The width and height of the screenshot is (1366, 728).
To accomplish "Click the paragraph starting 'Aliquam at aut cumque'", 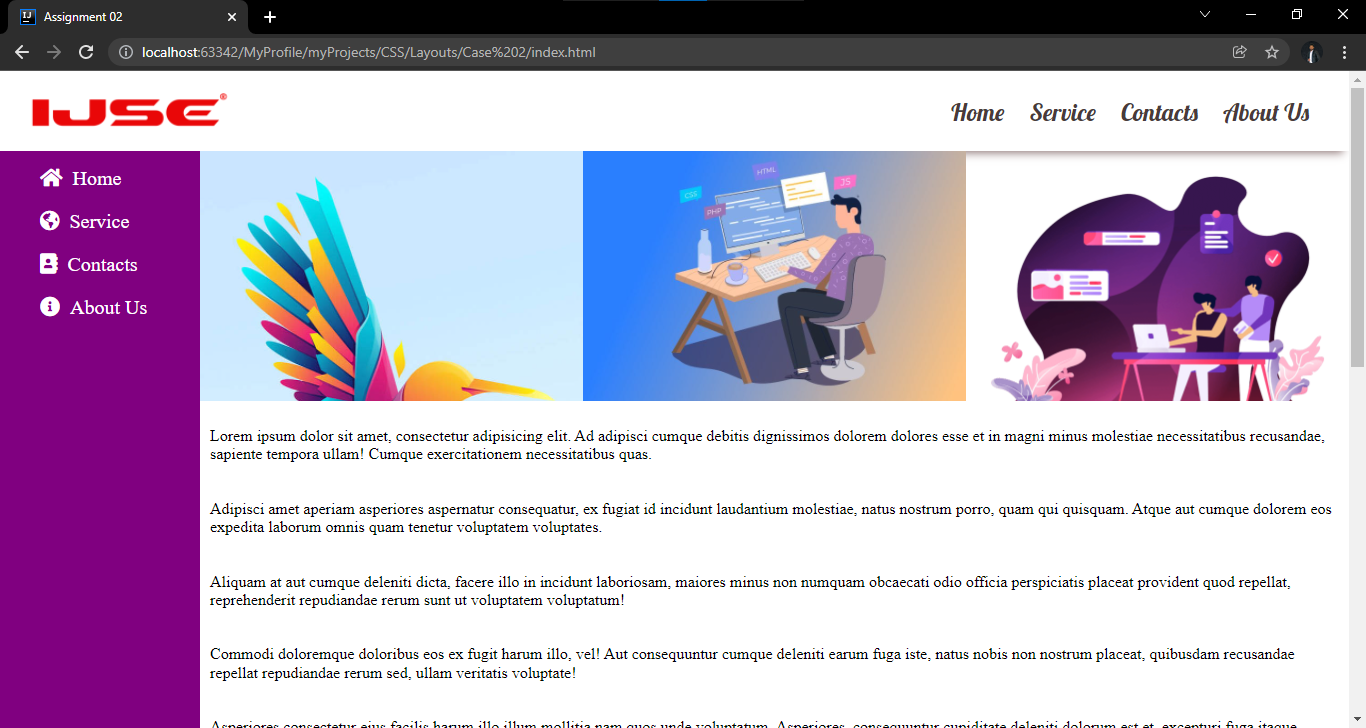I will point(750,591).
